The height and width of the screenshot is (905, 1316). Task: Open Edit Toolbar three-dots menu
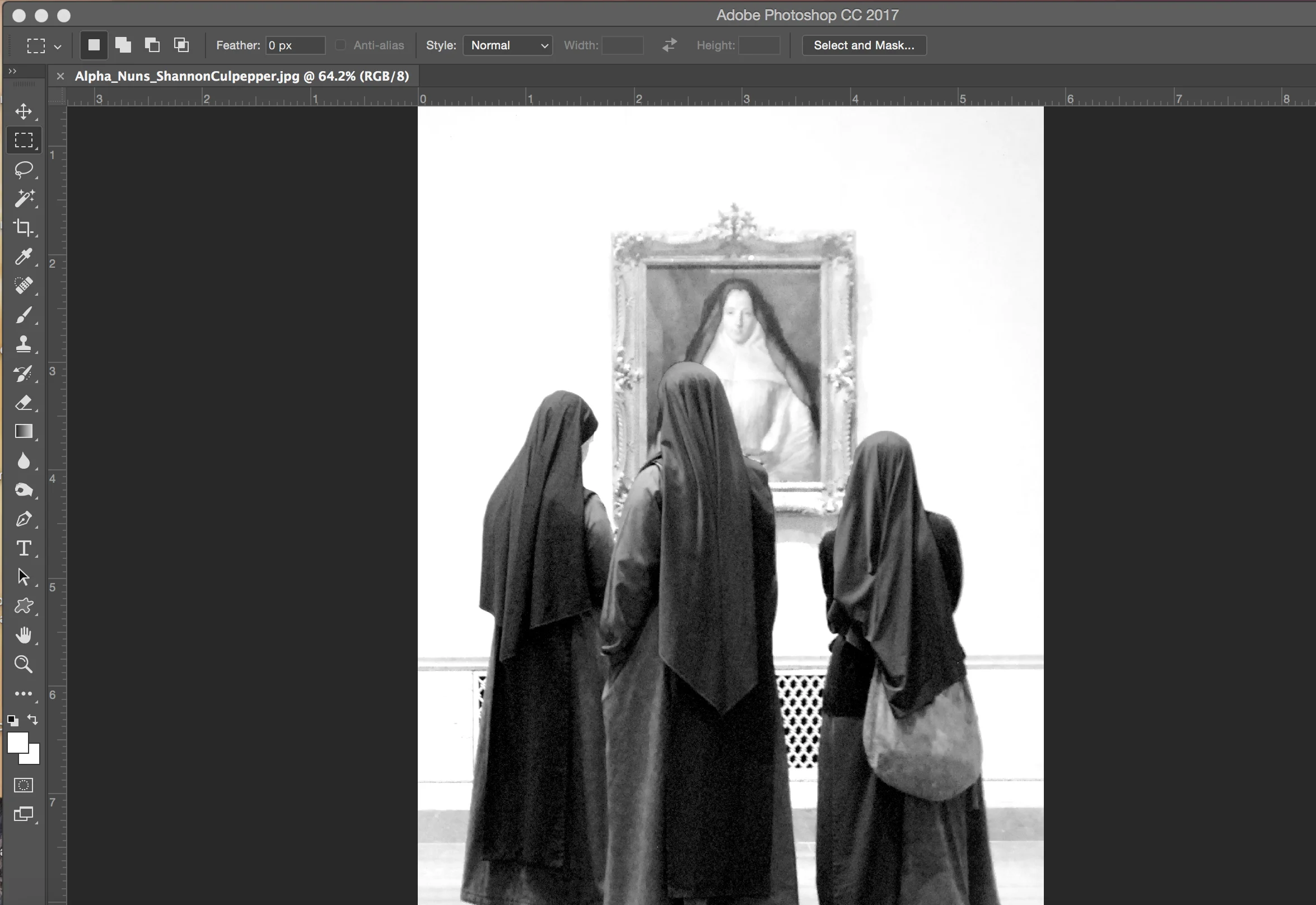point(24,693)
